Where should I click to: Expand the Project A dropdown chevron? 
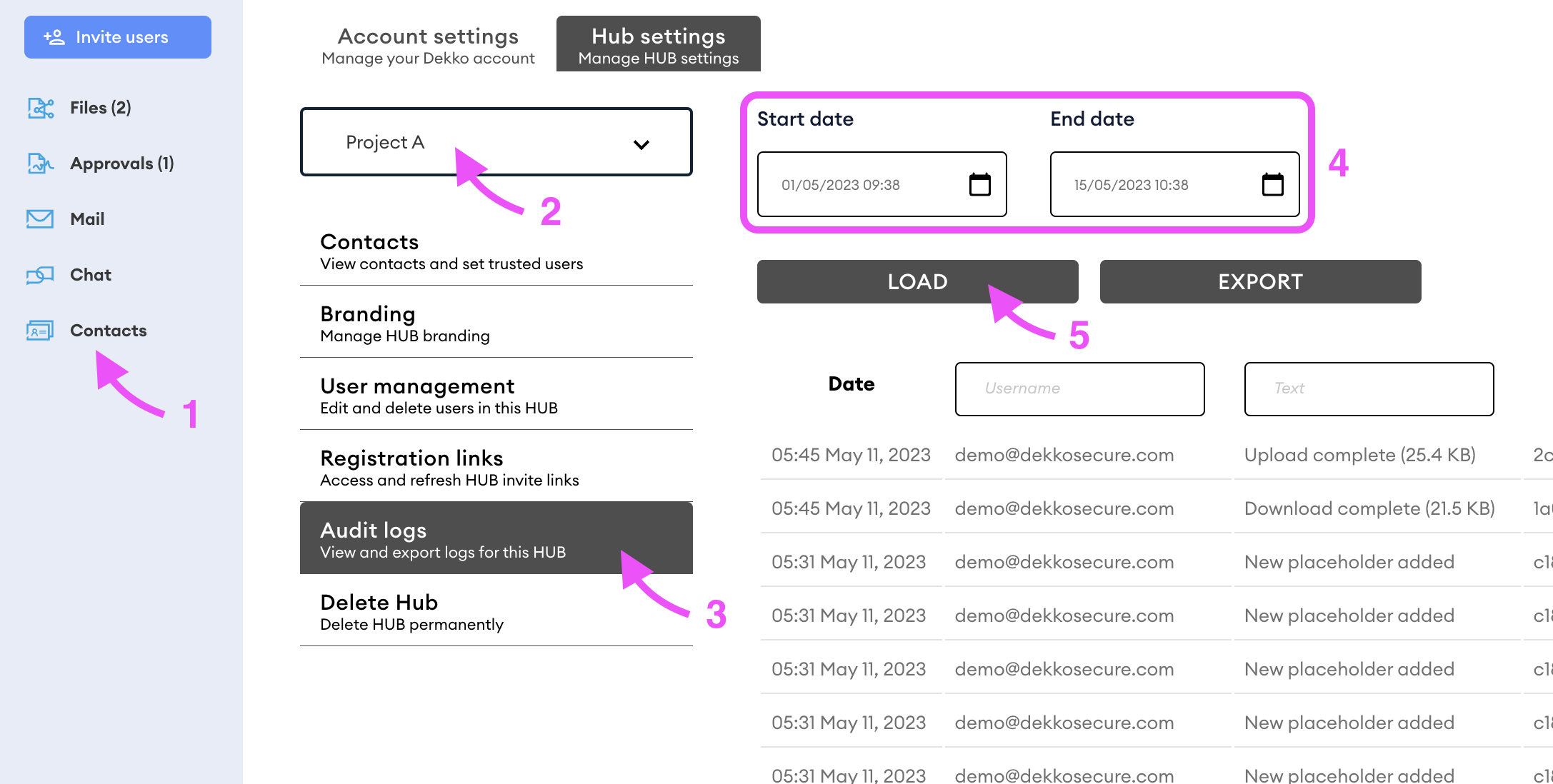(x=641, y=144)
